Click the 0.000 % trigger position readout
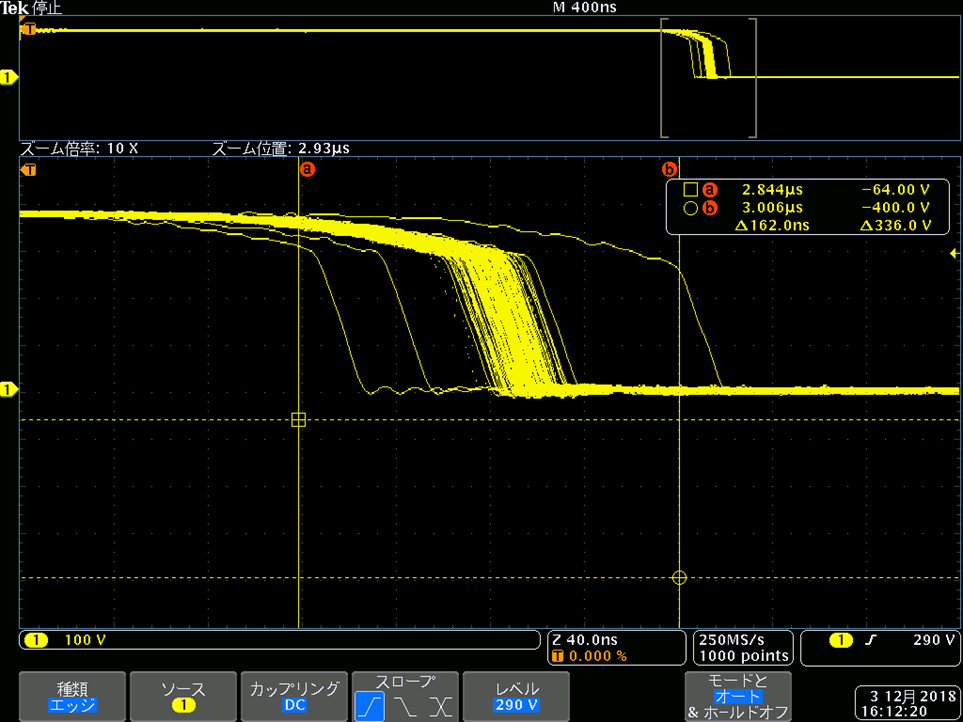 tap(598, 656)
